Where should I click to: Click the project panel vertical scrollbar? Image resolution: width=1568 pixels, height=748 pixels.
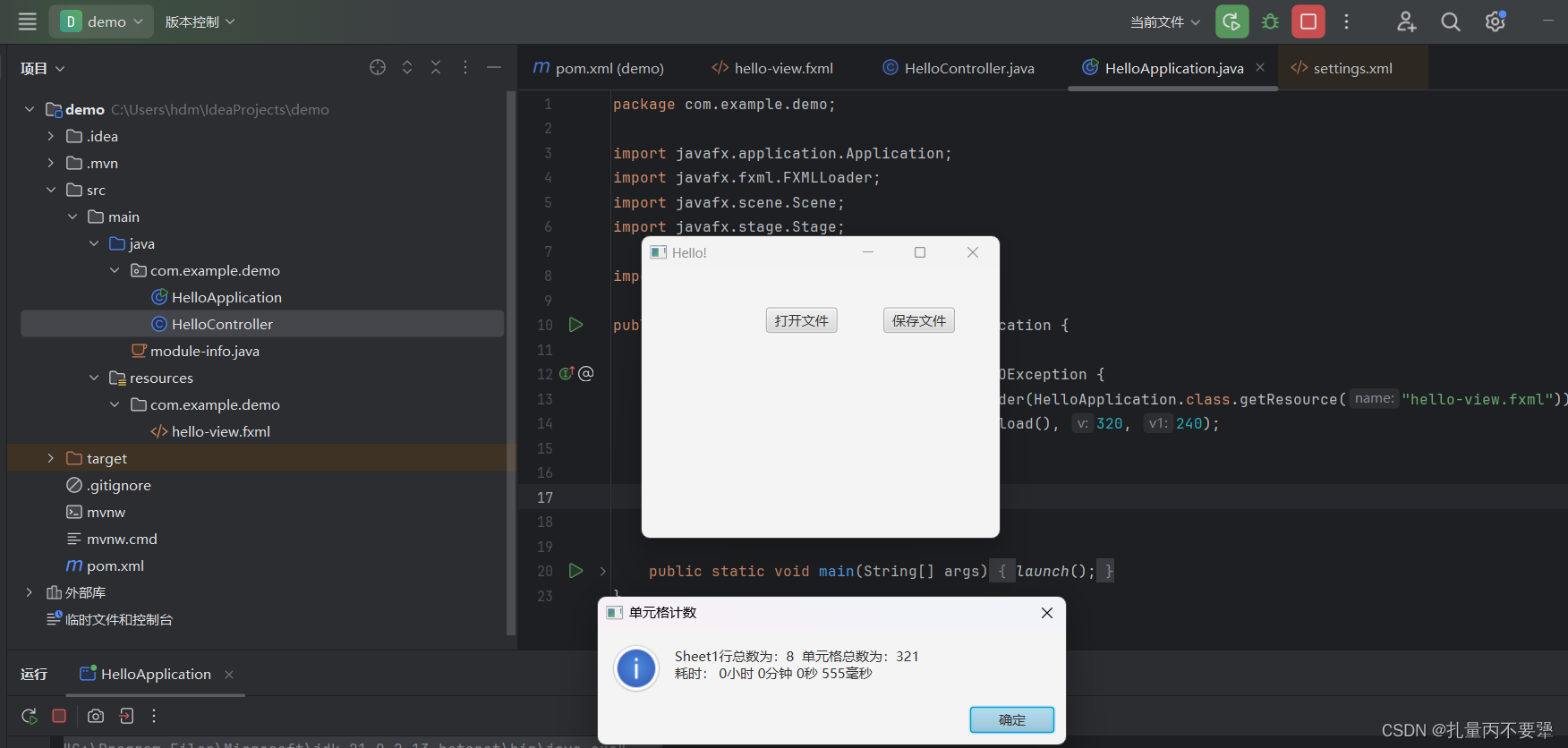coord(511,362)
